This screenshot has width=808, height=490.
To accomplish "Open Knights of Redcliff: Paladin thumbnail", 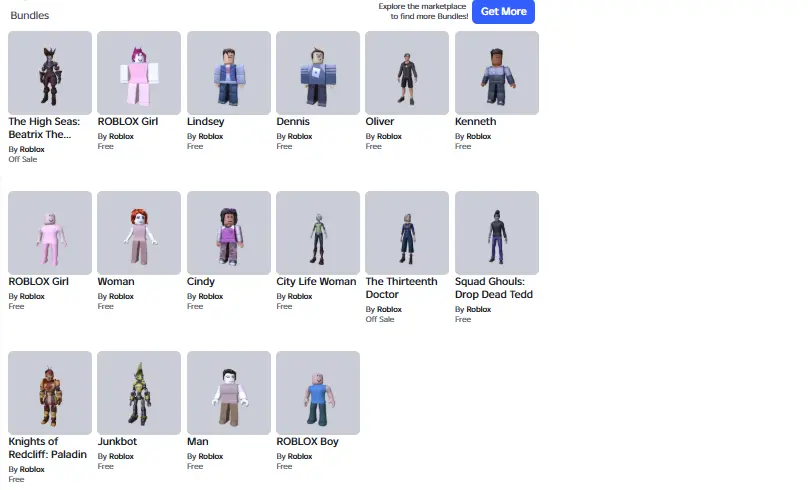I will tap(50, 393).
